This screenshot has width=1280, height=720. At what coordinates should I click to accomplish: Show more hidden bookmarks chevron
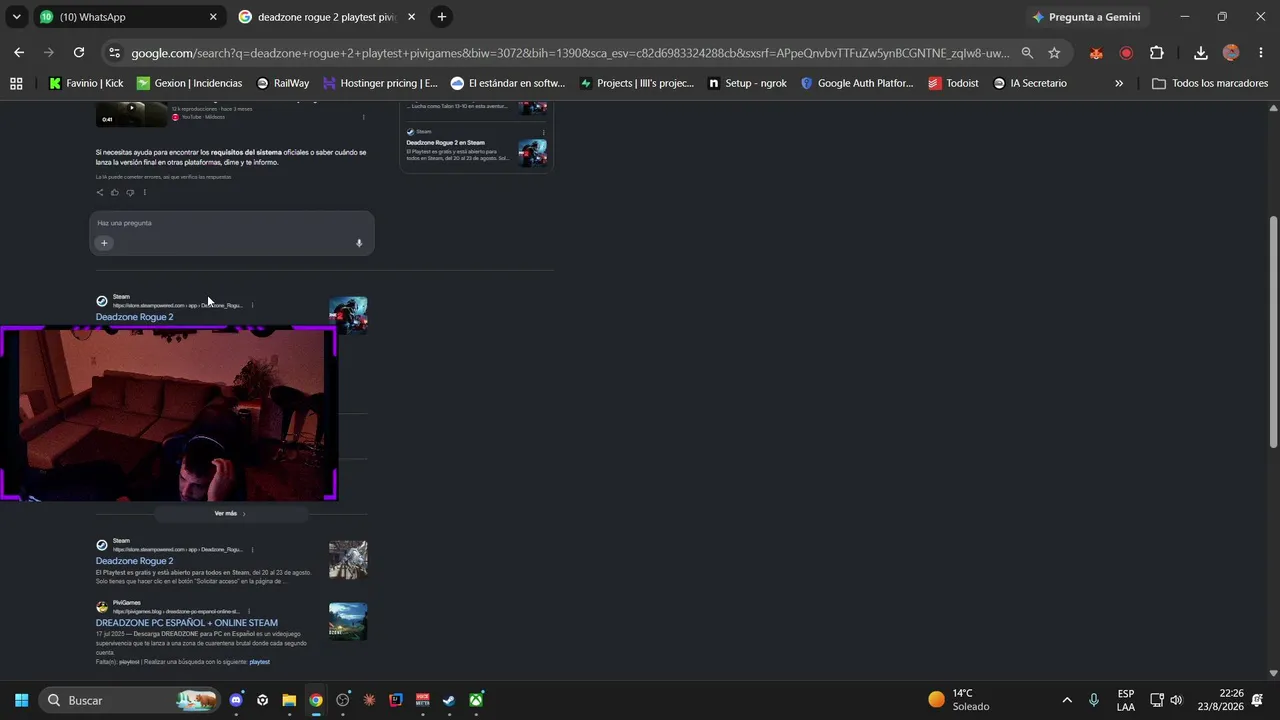point(1119,83)
